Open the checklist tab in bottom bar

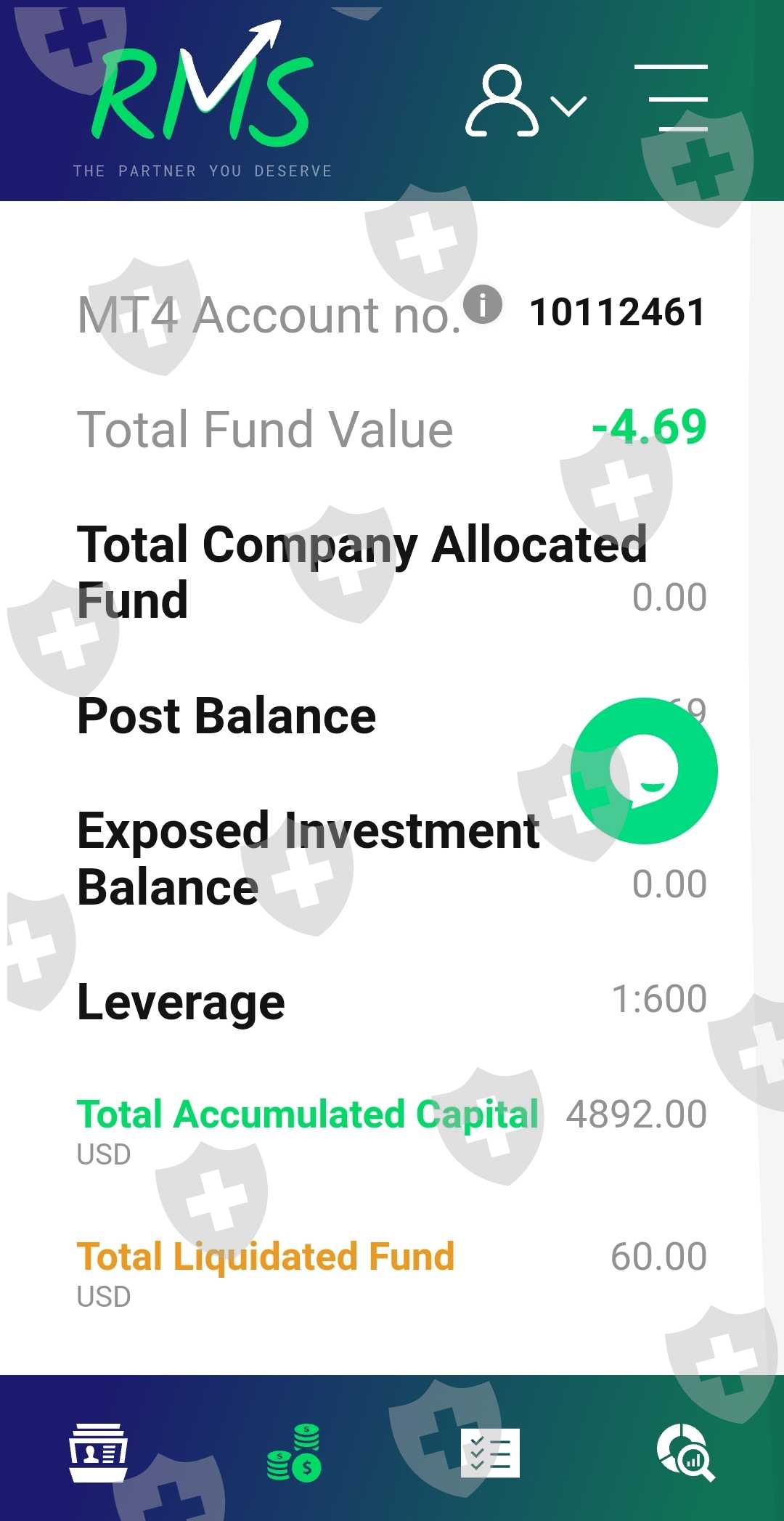click(491, 1452)
